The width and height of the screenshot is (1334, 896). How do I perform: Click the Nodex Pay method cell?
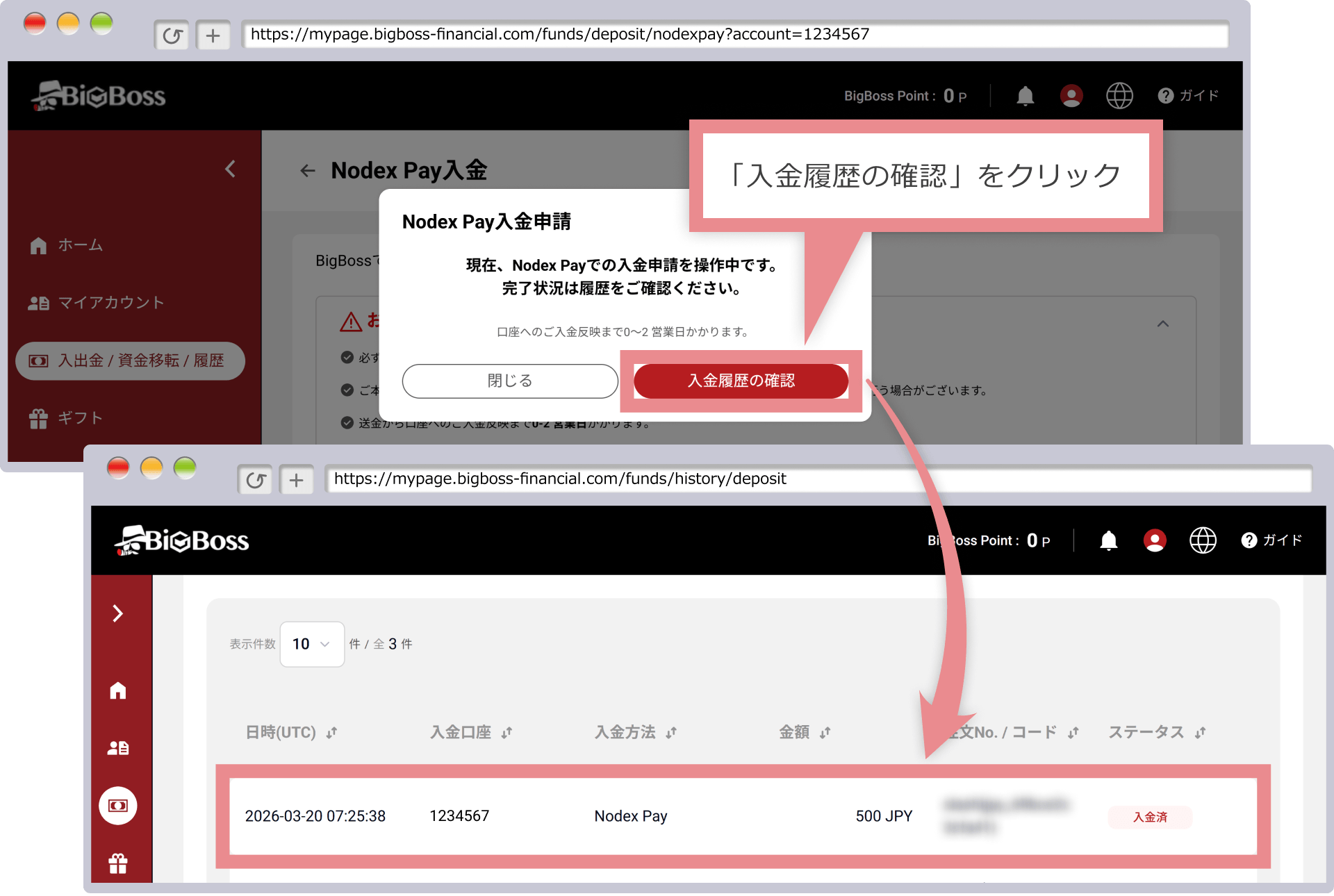pos(631,816)
